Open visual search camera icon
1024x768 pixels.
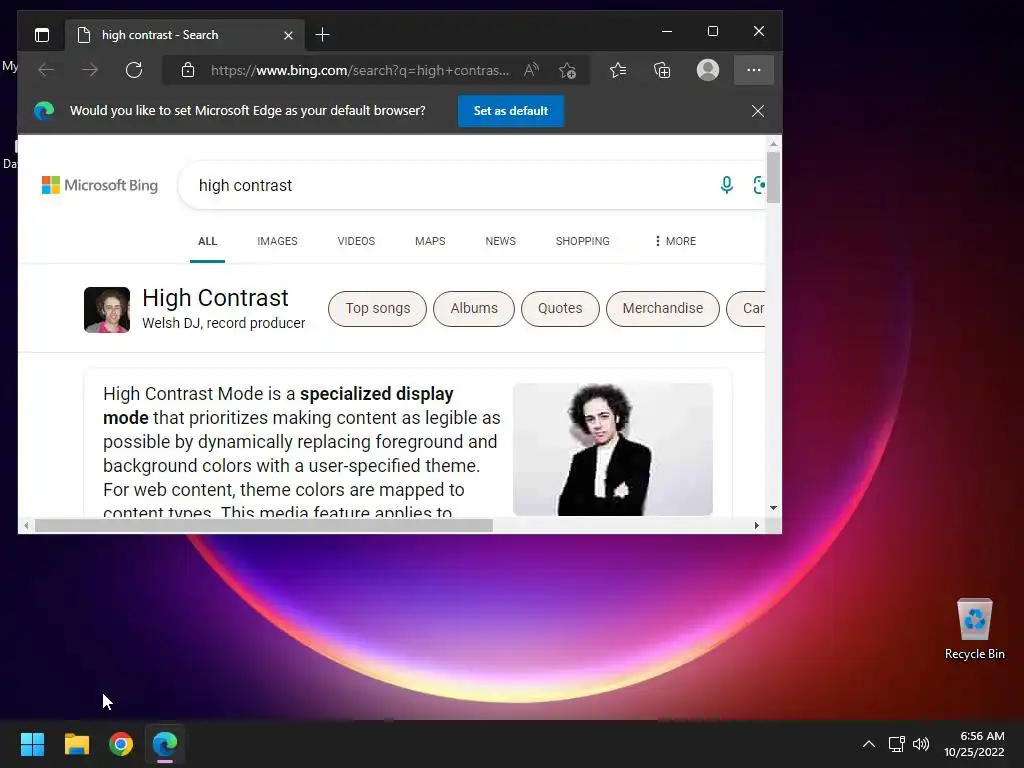[759, 185]
